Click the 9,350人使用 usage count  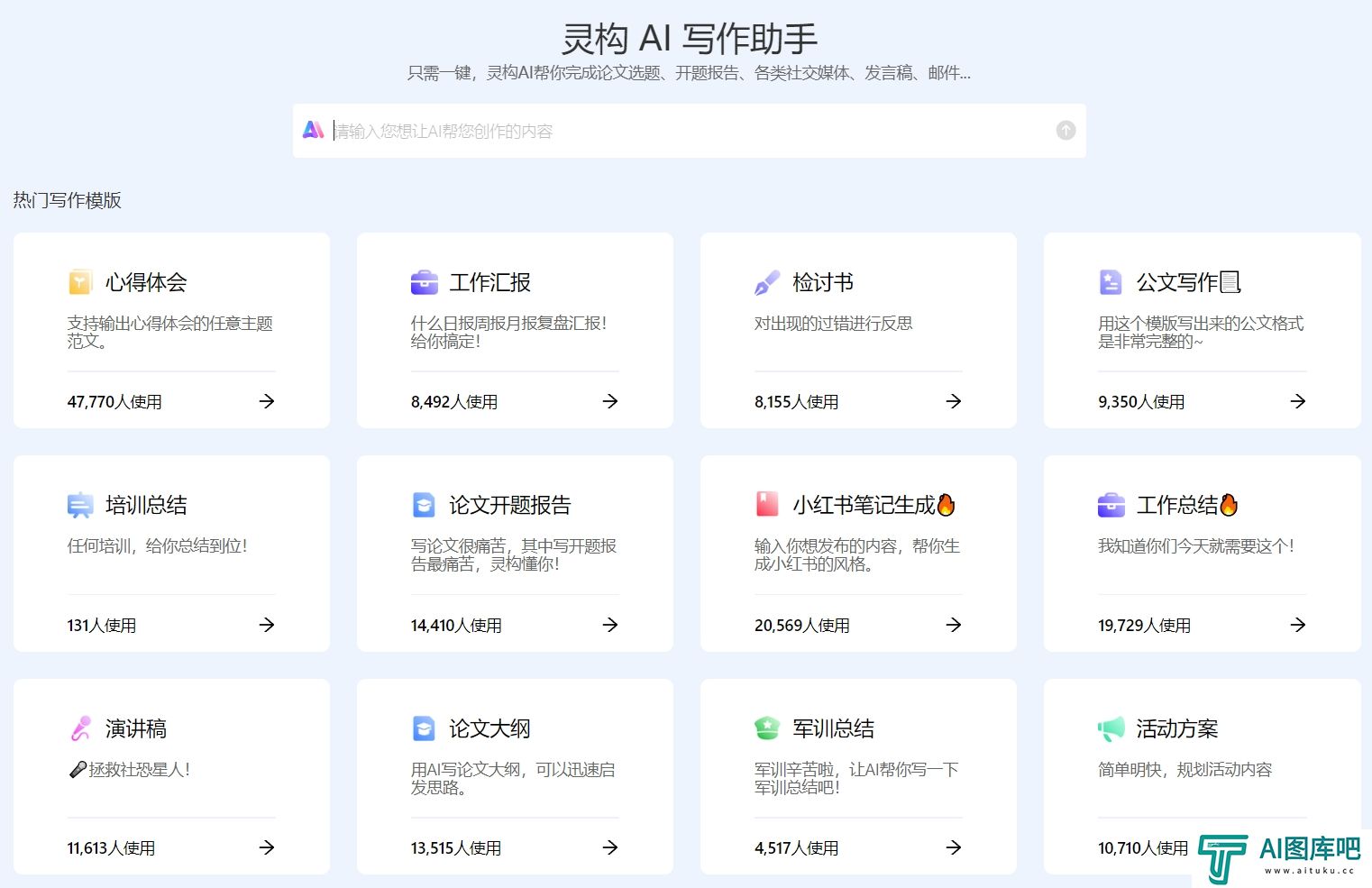[x=1141, y=402]
